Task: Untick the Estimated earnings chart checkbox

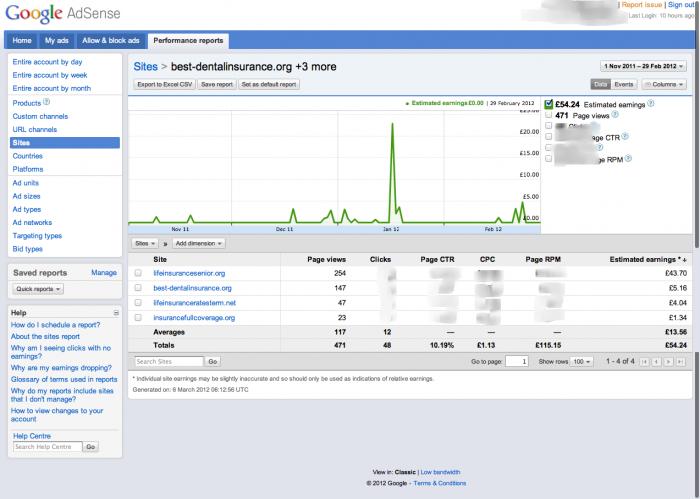Action: 549,104
